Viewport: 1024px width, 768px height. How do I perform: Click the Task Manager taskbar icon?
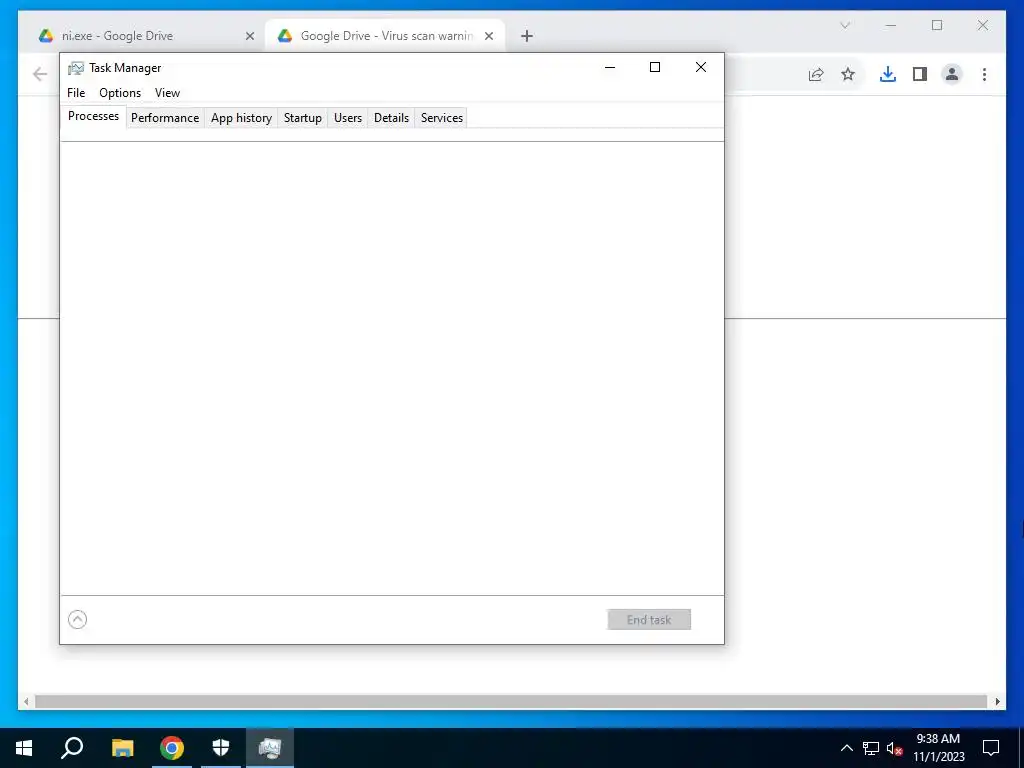coord(270,748)
